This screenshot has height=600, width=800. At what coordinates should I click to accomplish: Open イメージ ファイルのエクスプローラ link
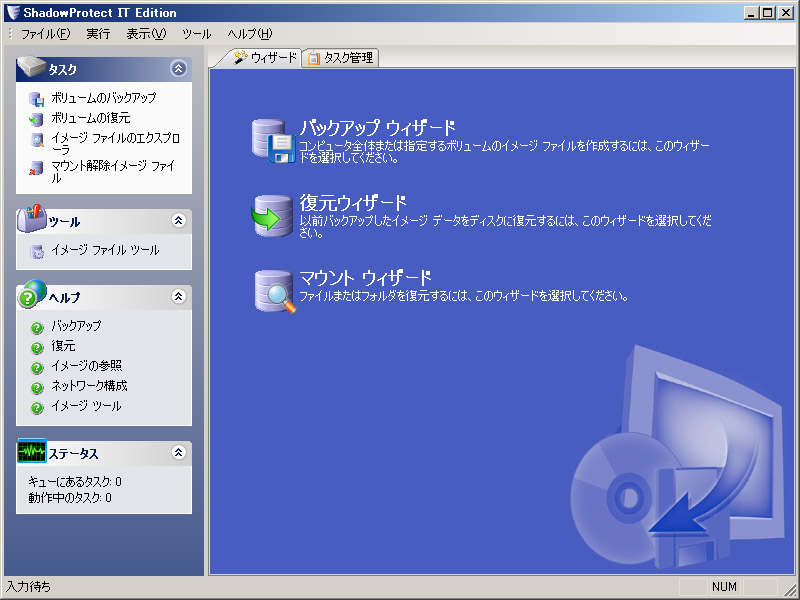(115, 144)
